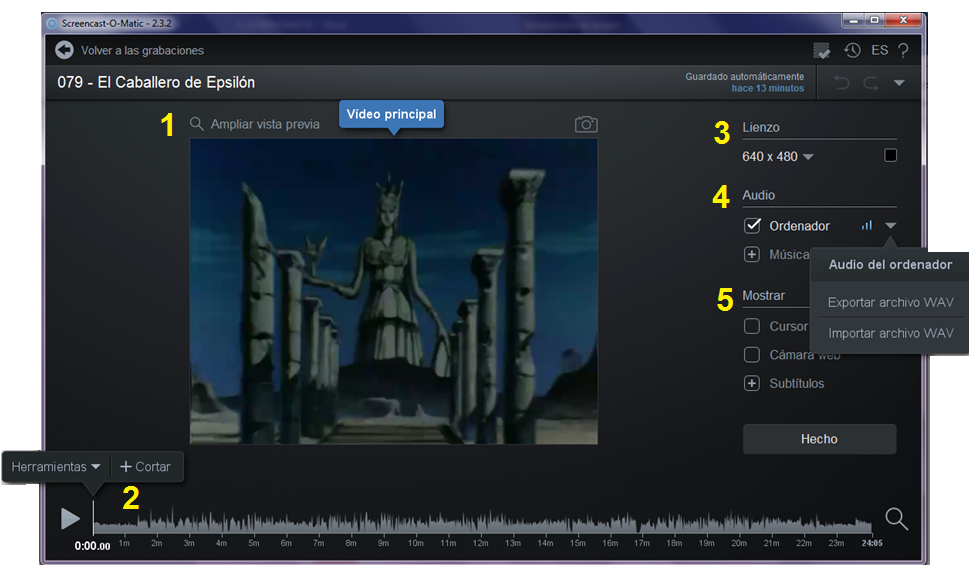The image size is (975, 569).
Task: Open the Herramientas dropdown
Action: 56,466
